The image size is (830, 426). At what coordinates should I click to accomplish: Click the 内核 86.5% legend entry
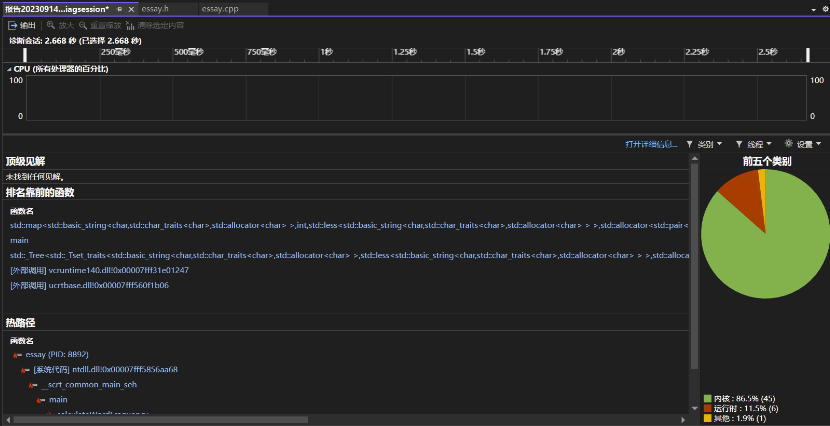click(739, 398)
